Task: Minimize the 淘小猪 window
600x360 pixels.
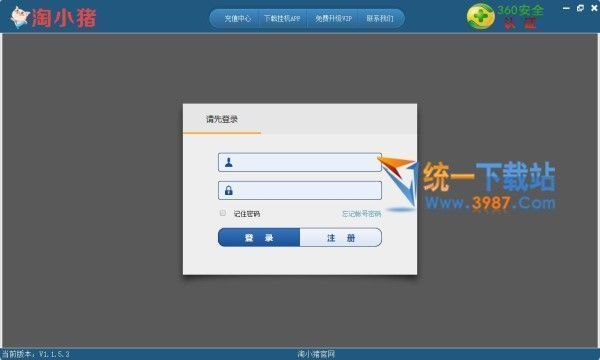Action: [566, 8]
